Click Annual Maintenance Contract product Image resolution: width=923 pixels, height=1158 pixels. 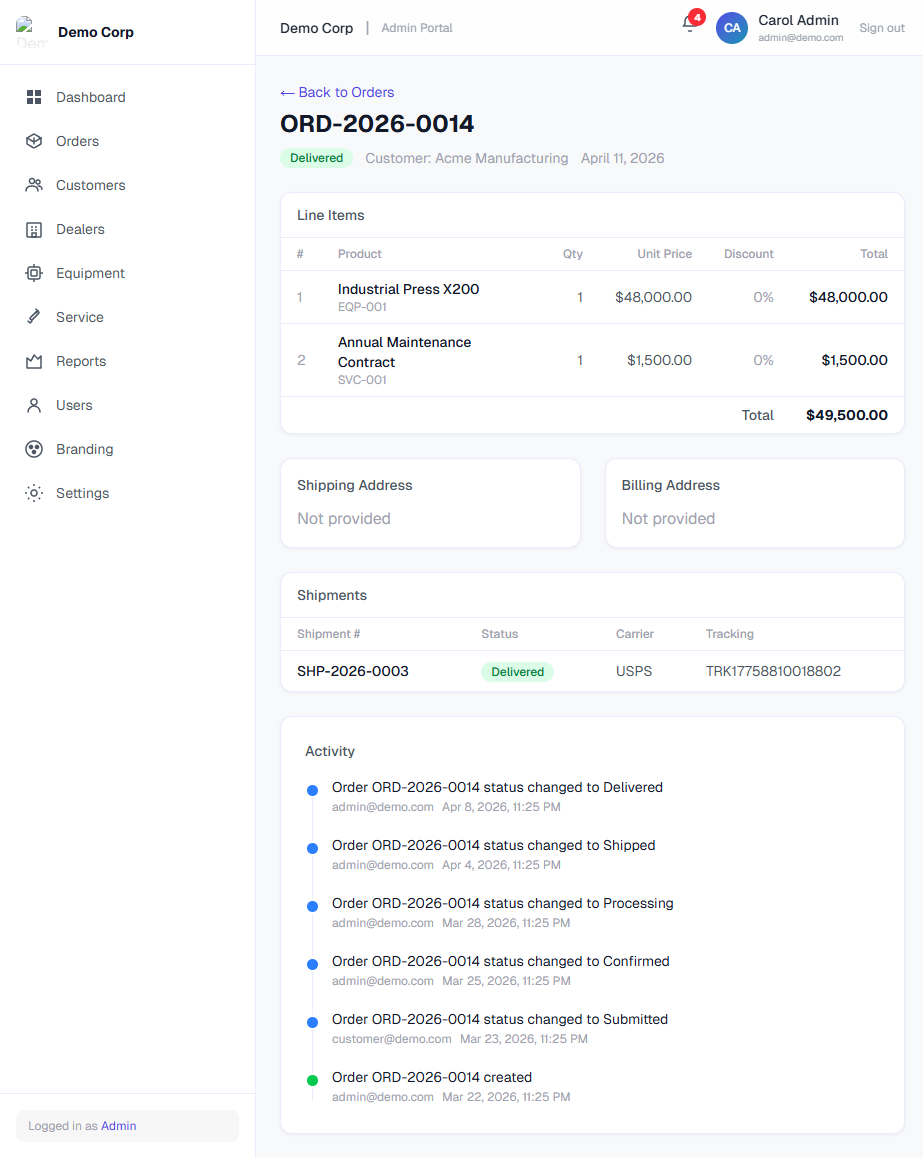405,352
